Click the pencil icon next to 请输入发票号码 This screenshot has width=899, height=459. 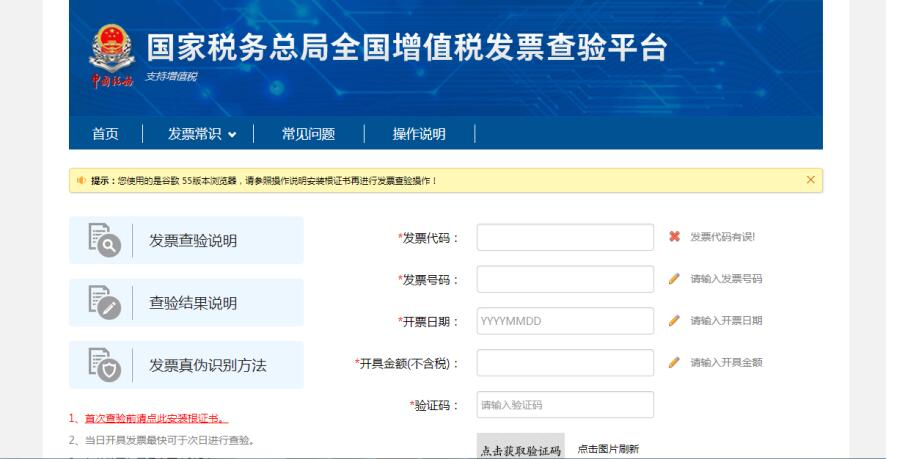(x=674, y=279)
